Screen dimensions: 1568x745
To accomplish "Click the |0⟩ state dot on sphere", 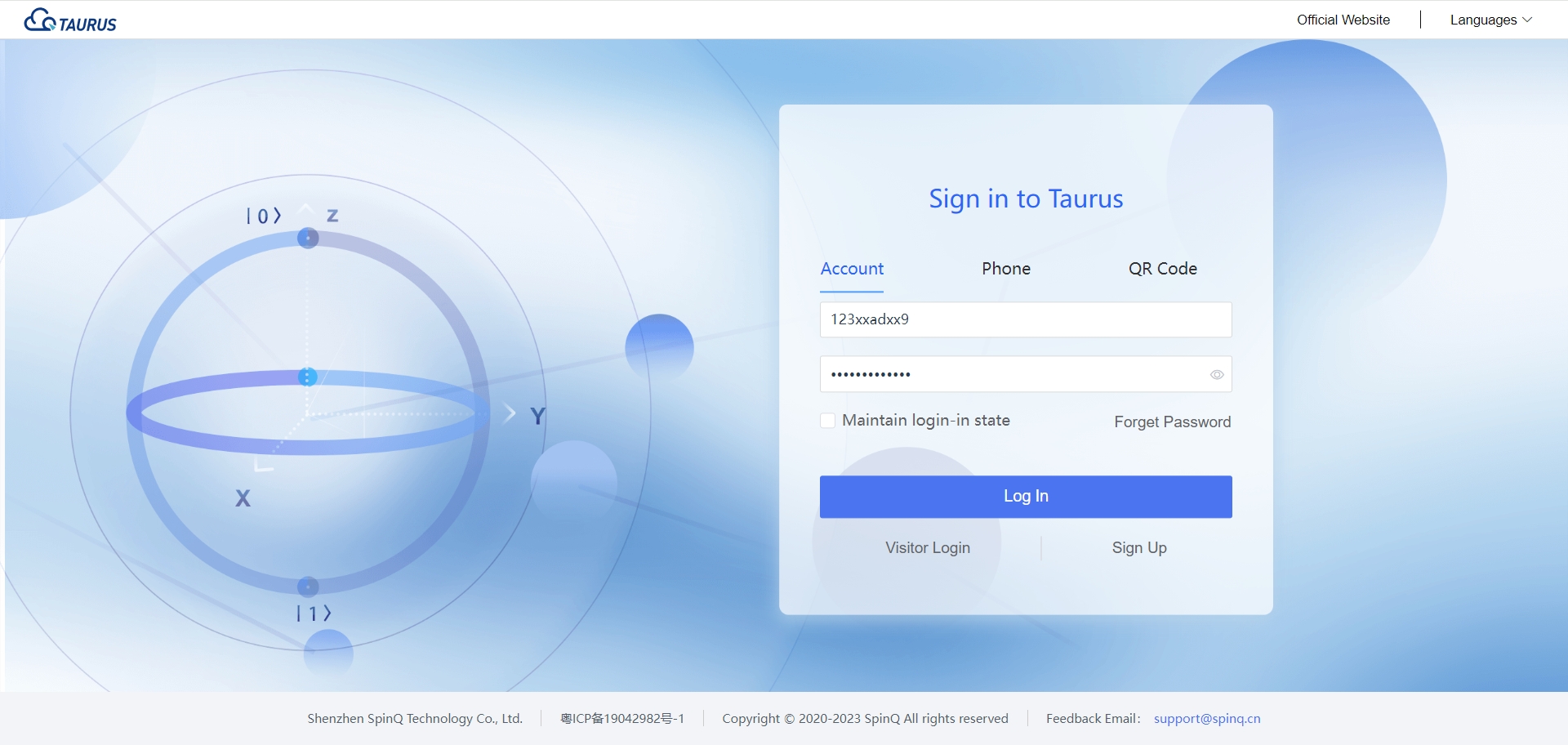I will pyautogui.click(x=308, y=239).
